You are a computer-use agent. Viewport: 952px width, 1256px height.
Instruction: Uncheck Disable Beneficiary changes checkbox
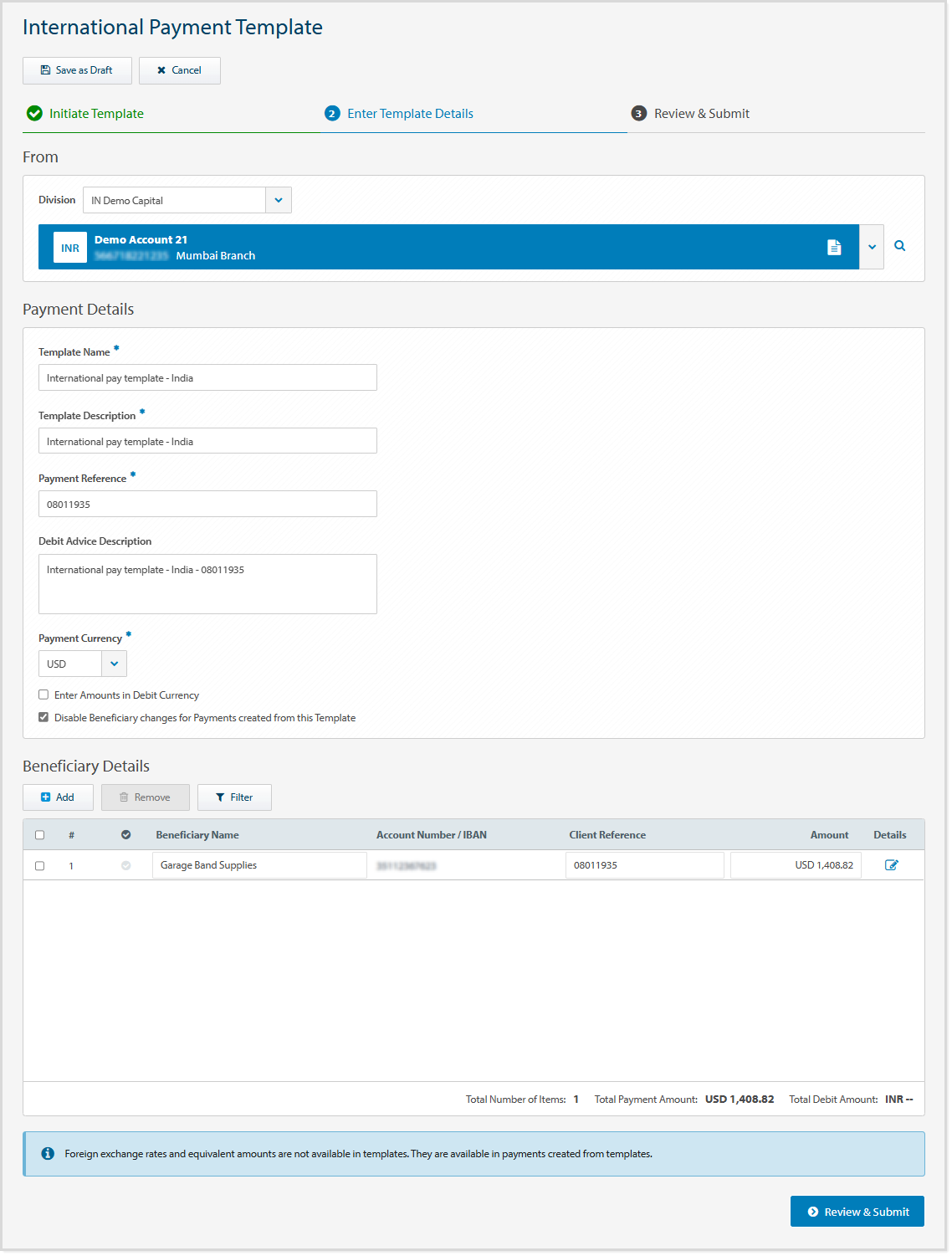44,717
